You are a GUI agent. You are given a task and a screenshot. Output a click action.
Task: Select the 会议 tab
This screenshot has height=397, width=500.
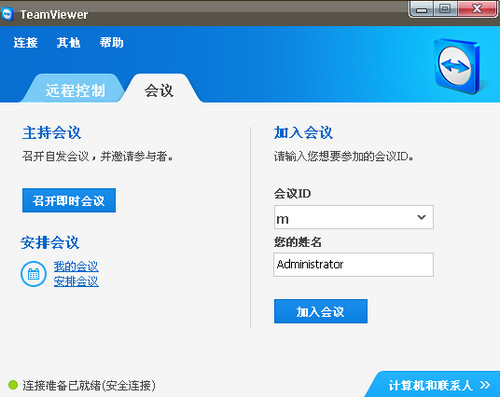(159, 90)
